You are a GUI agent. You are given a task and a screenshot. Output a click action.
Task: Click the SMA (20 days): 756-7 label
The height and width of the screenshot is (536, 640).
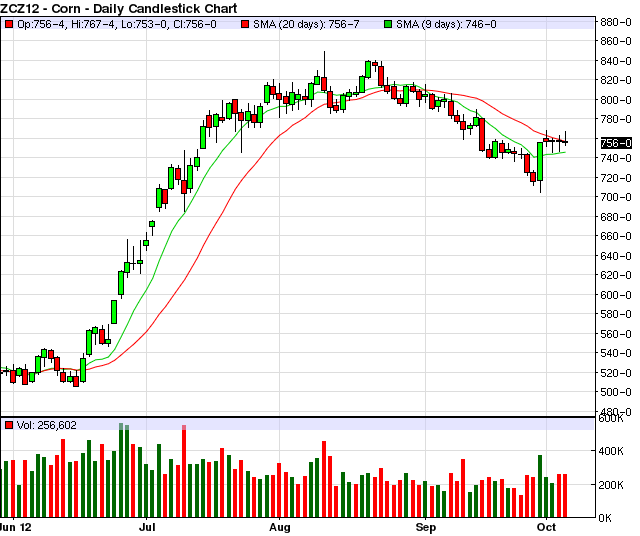pyautogui.click(x=306, y=24)
